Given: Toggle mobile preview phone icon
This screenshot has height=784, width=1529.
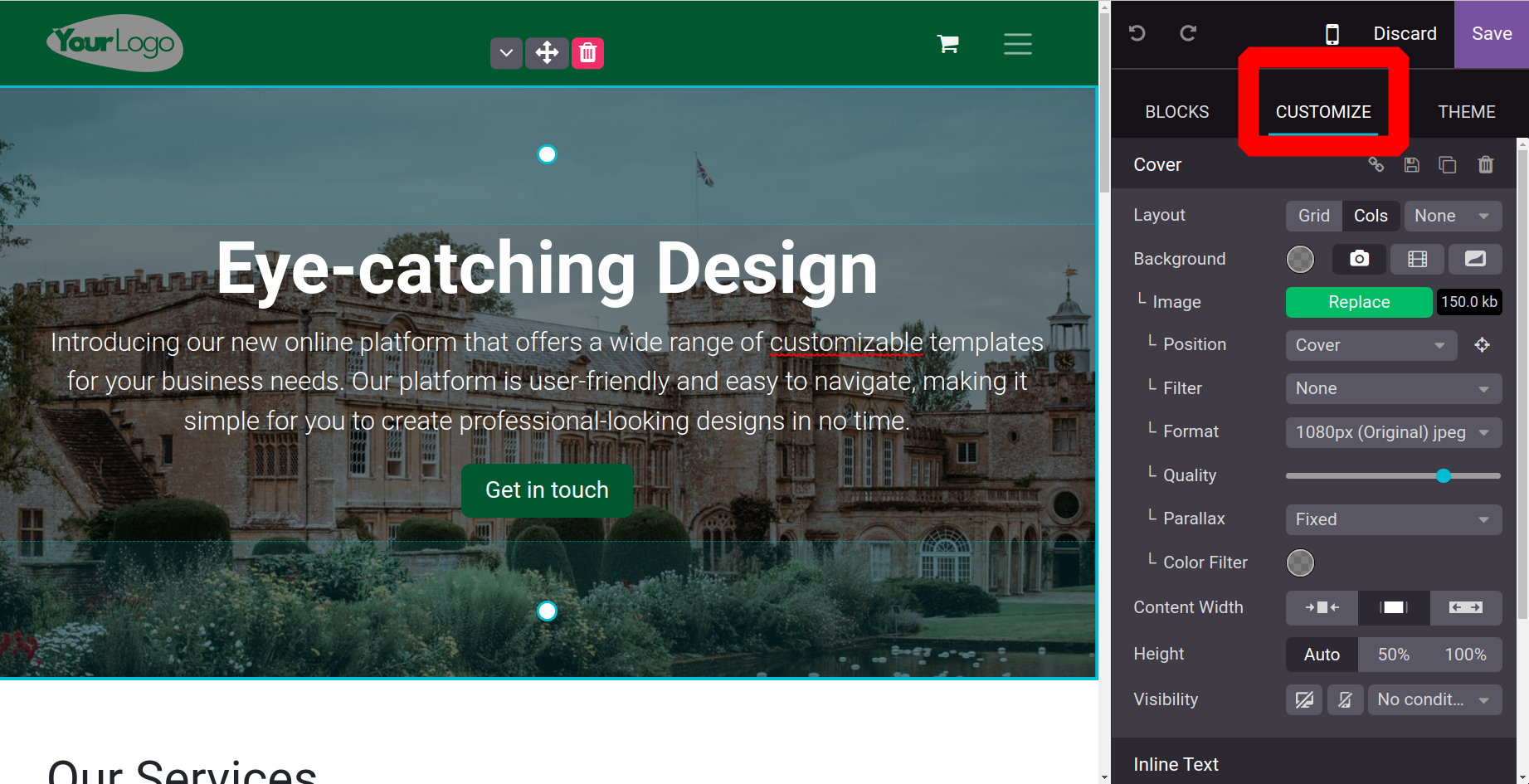Looking at the screenshot, I should 1332,34.
